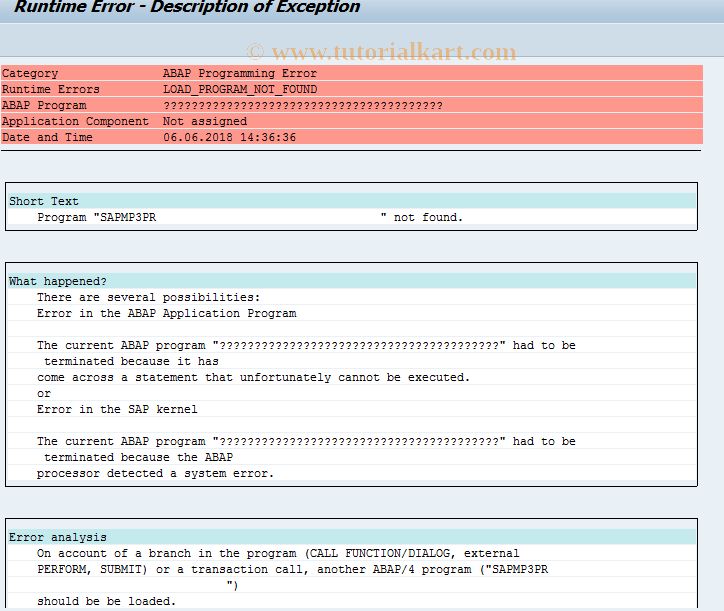Select 'Program "SAPMP3PR' in Short Text
The width and height of the screenshot is (724, 611).
click(97, 218)
